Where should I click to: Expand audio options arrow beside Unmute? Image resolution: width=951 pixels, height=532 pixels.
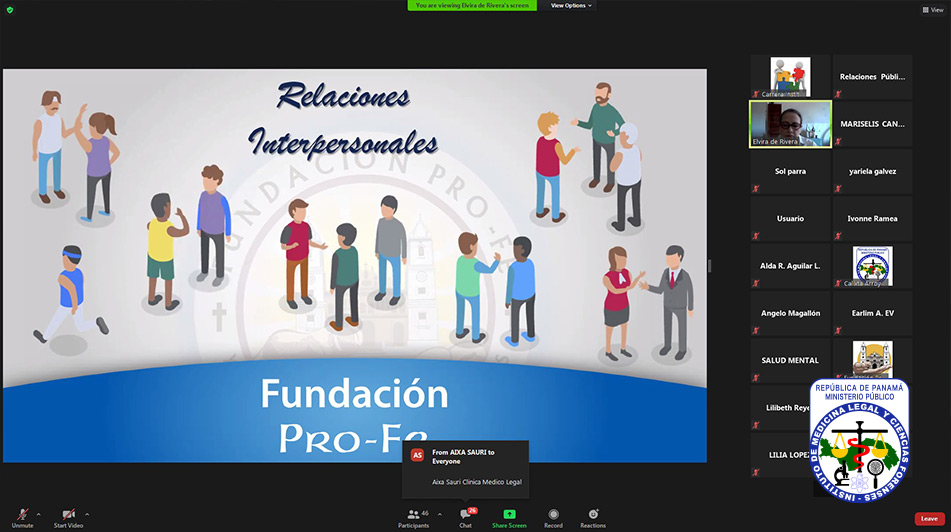tap(39, 514)
